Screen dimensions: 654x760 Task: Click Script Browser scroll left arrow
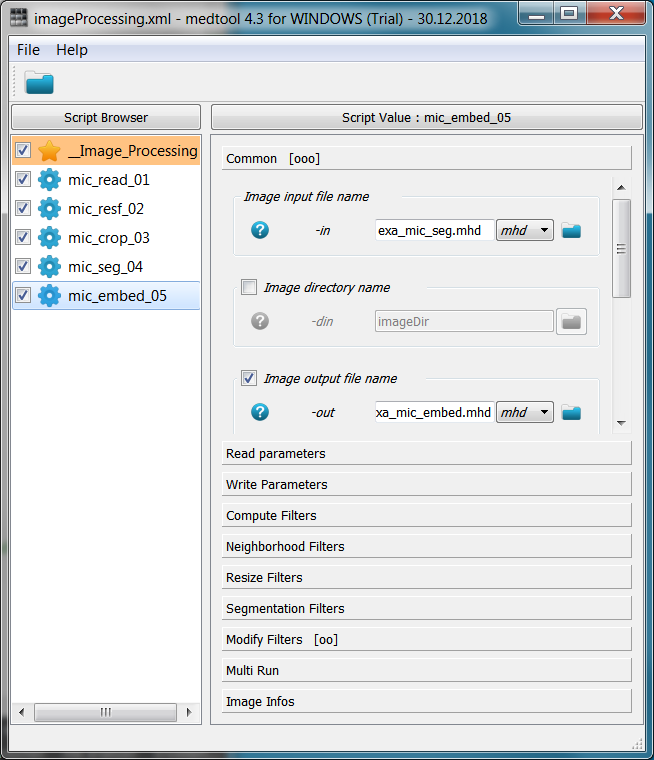pyautogui.click(x=21, y=712)
